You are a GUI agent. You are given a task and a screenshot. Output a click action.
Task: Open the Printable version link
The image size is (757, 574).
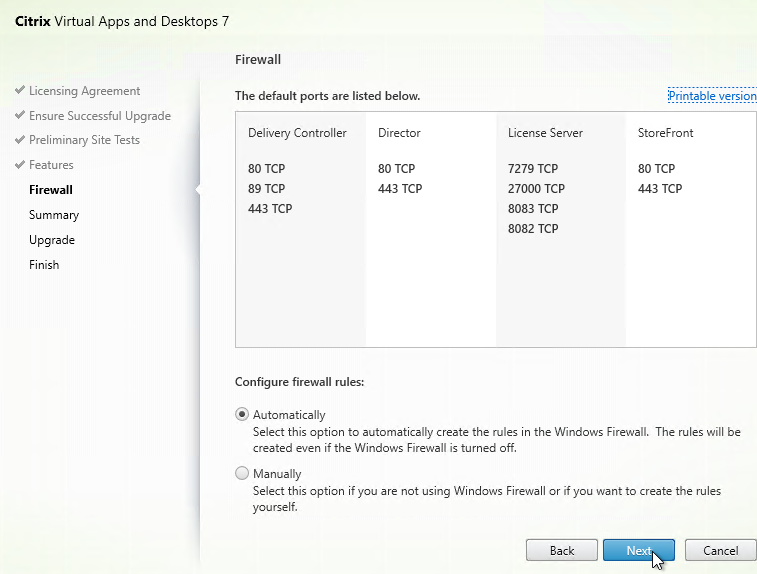pyautogui.click(x=712, y=96)
